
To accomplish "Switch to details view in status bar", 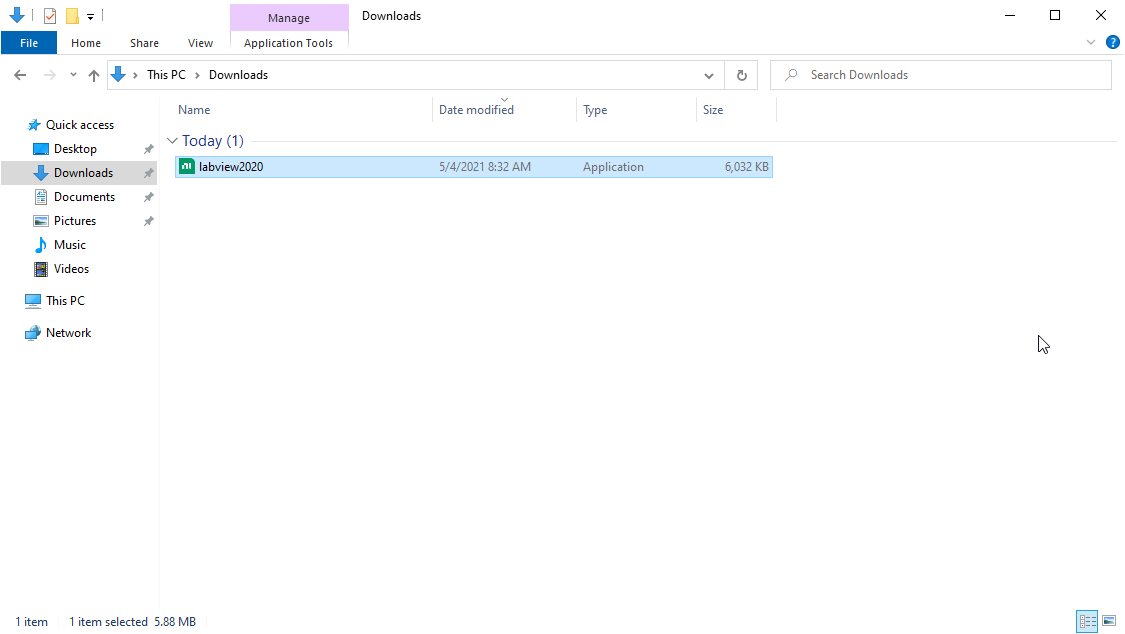I will (x=1087, y=621).
